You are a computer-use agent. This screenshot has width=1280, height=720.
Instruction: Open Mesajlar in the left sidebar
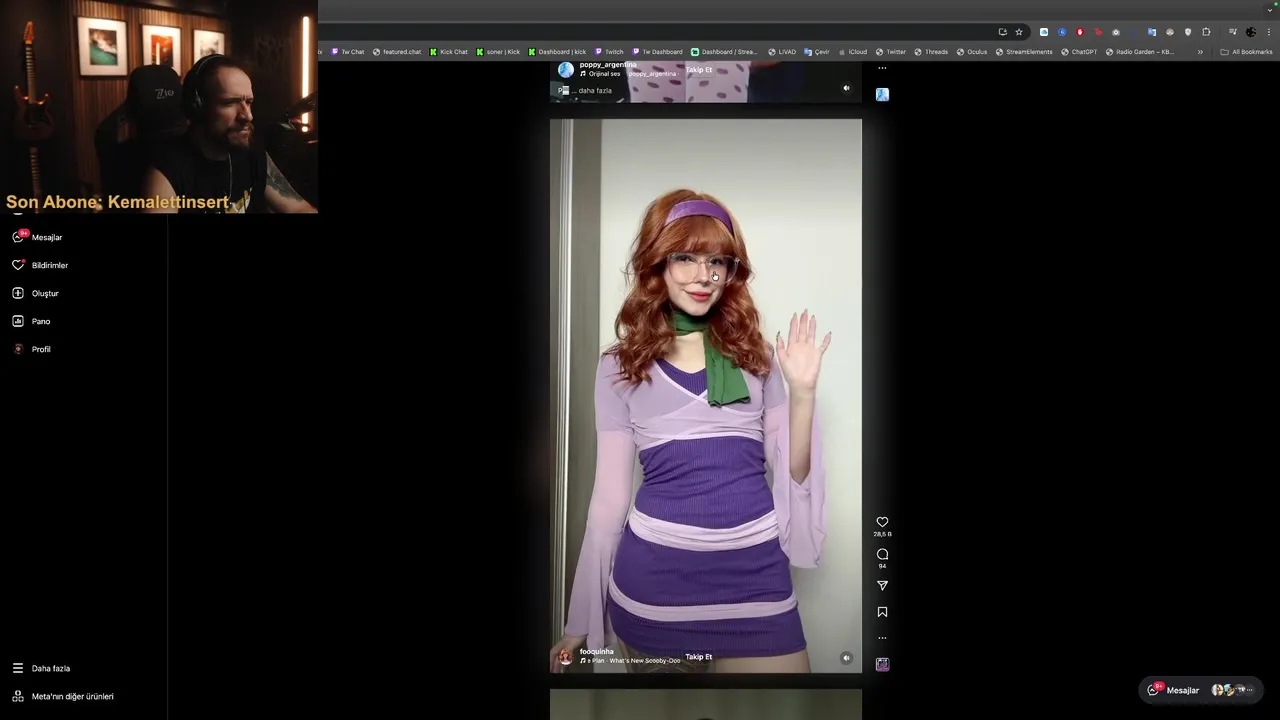click(x=38, y=237)
